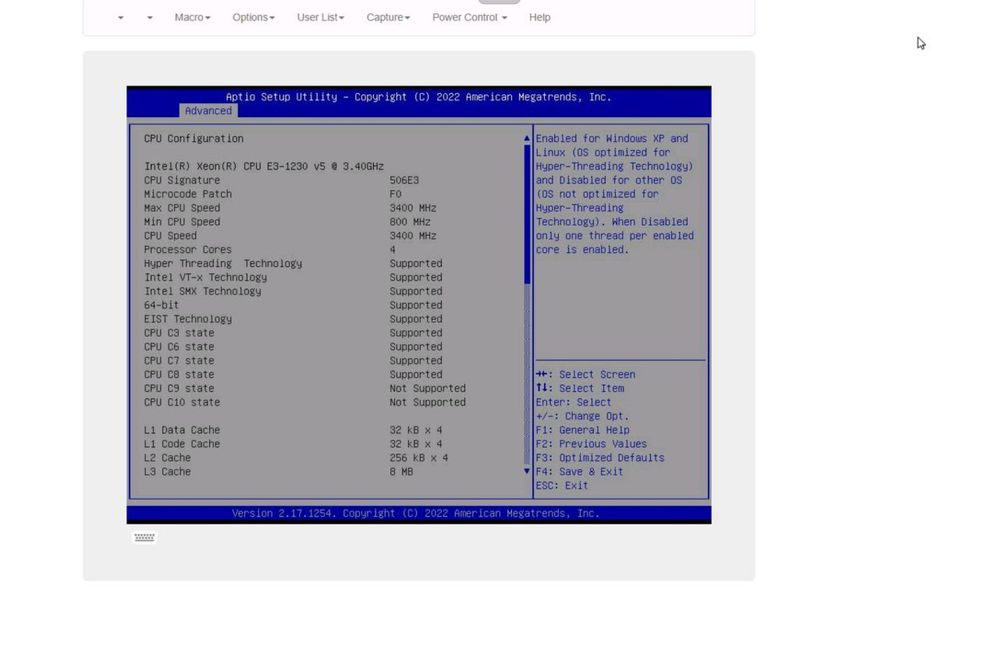The width and height of the screenshot is (999, 657).
Task: Click the CPU C9 state row
Action: point(305,388)
